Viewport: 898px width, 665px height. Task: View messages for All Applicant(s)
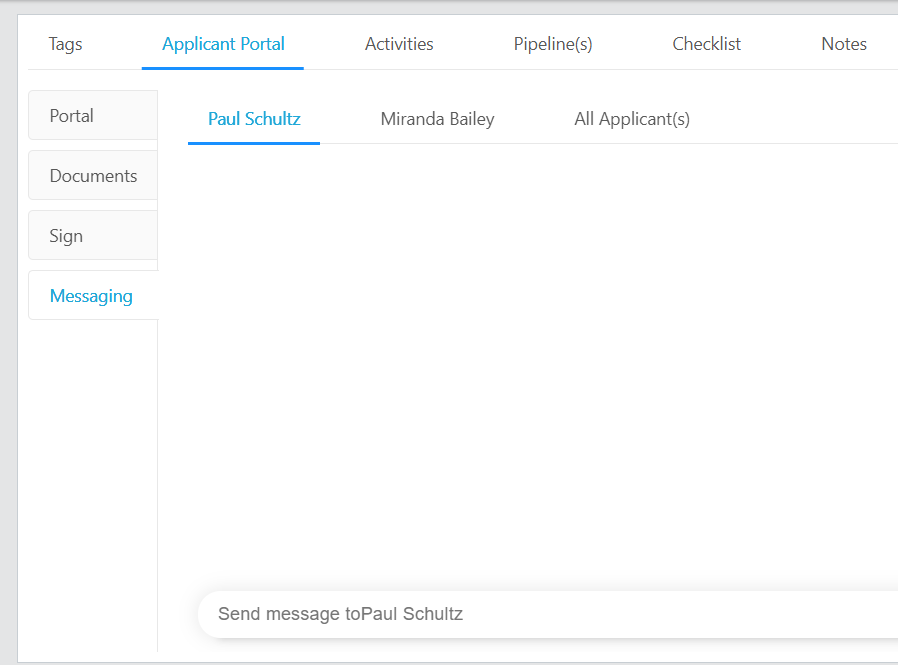632,119
